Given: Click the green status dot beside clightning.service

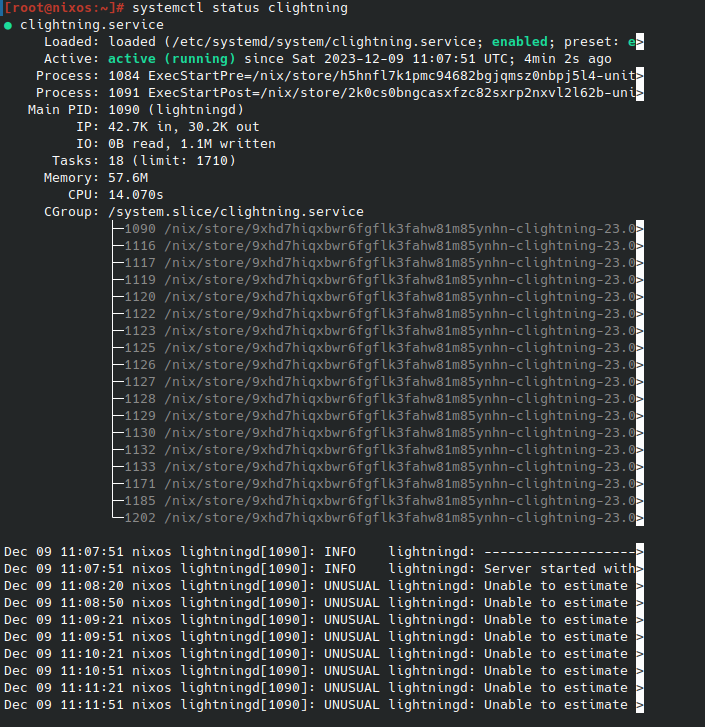Looking at the screenshot, I should tap(8, 25).
